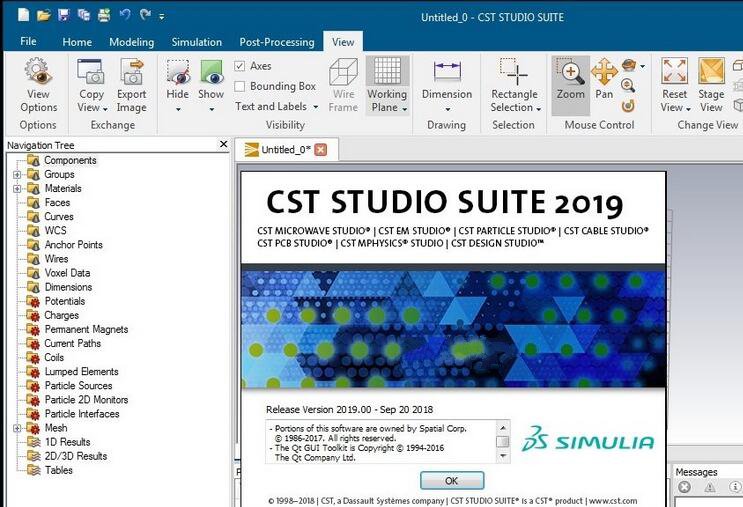The width and height of the screenshot is (743, 507).
Task: Click the warning filter icon in Messages
Action: click(x=709, y=487)
